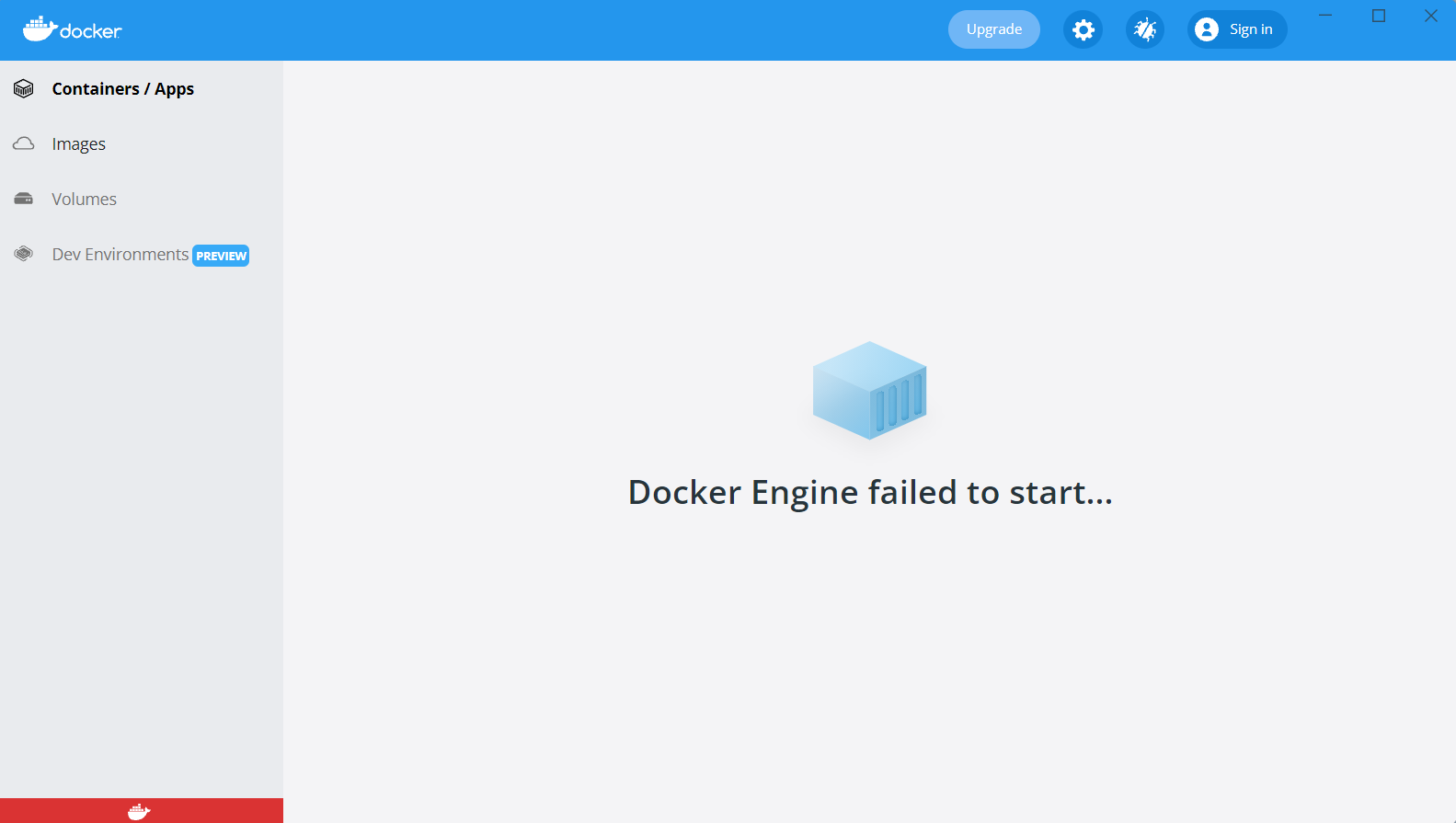This screenshot has height=823, width=1456.
Task: Click the Docker Engine failed message area
Action: click(x=869, y=492)
